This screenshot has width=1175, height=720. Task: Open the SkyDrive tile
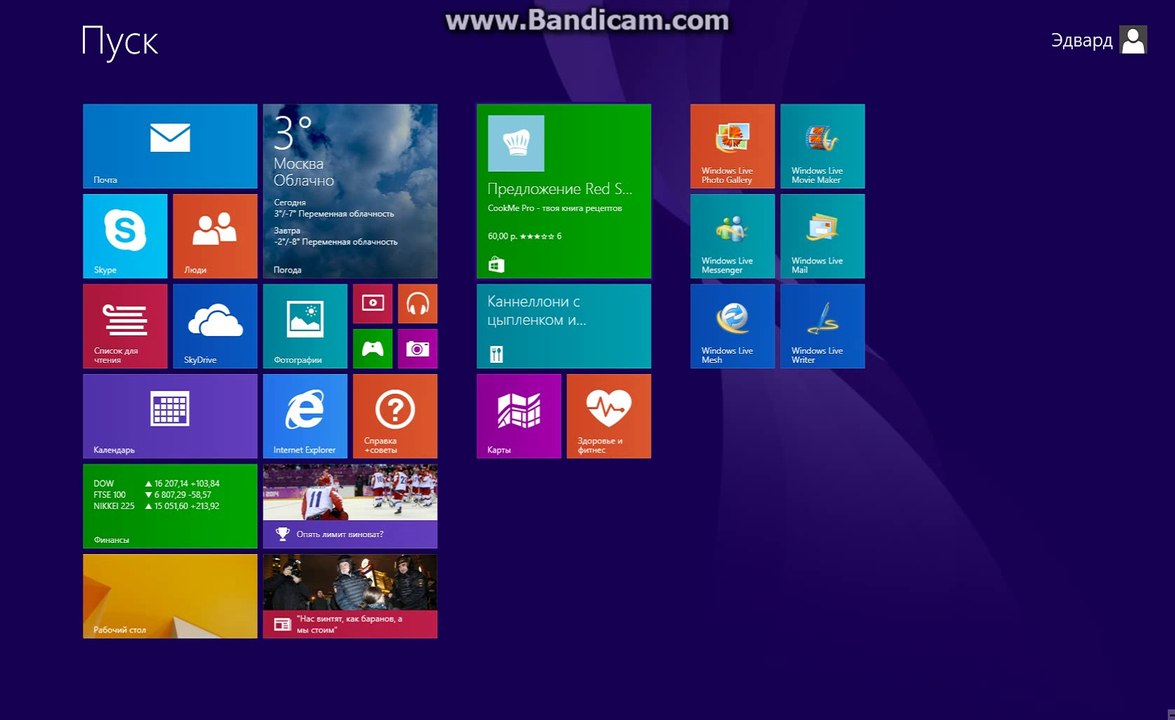215,326
